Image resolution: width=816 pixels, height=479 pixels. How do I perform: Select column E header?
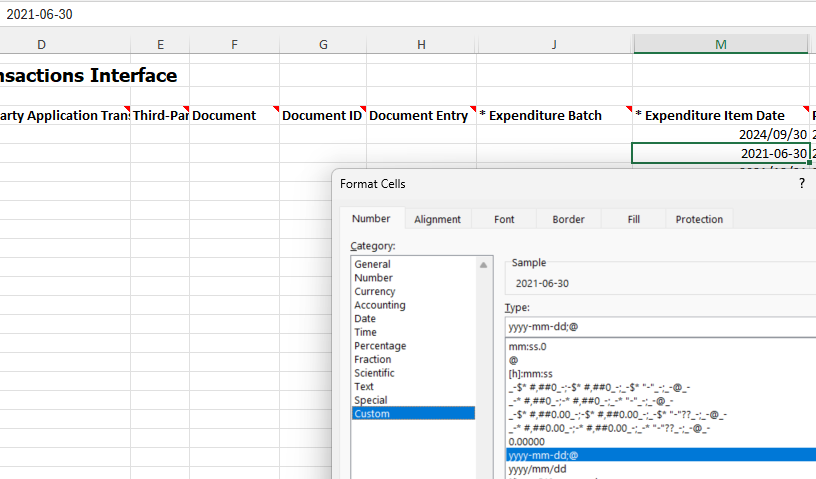click(160, 44)
